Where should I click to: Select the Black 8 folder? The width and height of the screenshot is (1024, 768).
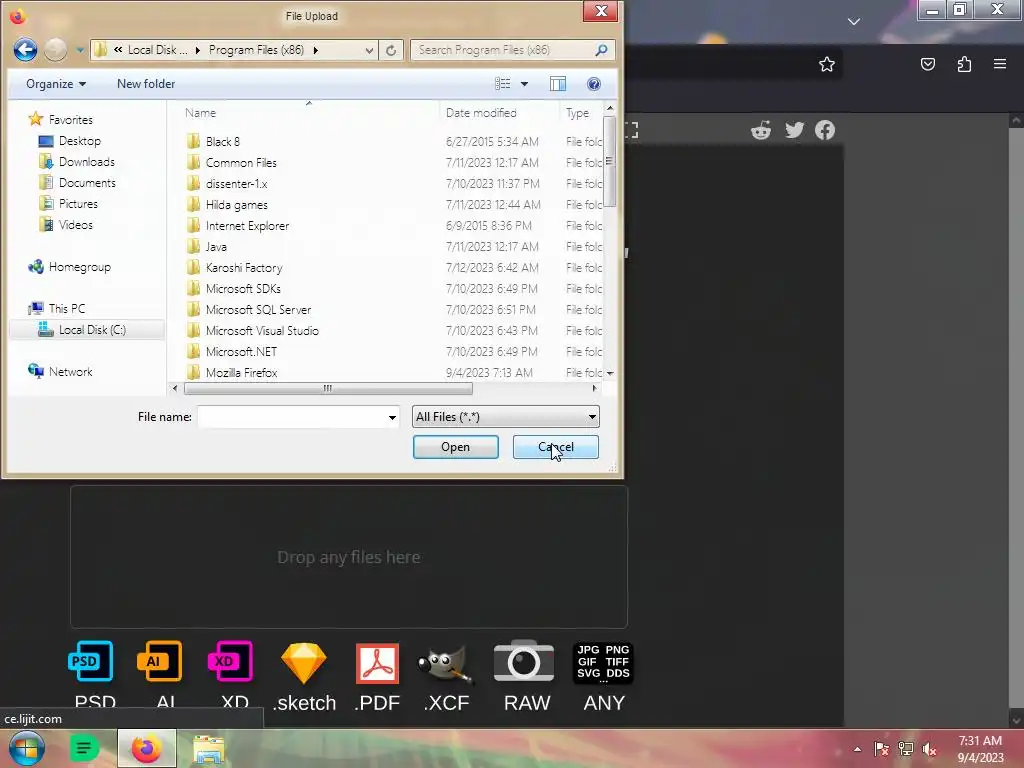[222, 142]
